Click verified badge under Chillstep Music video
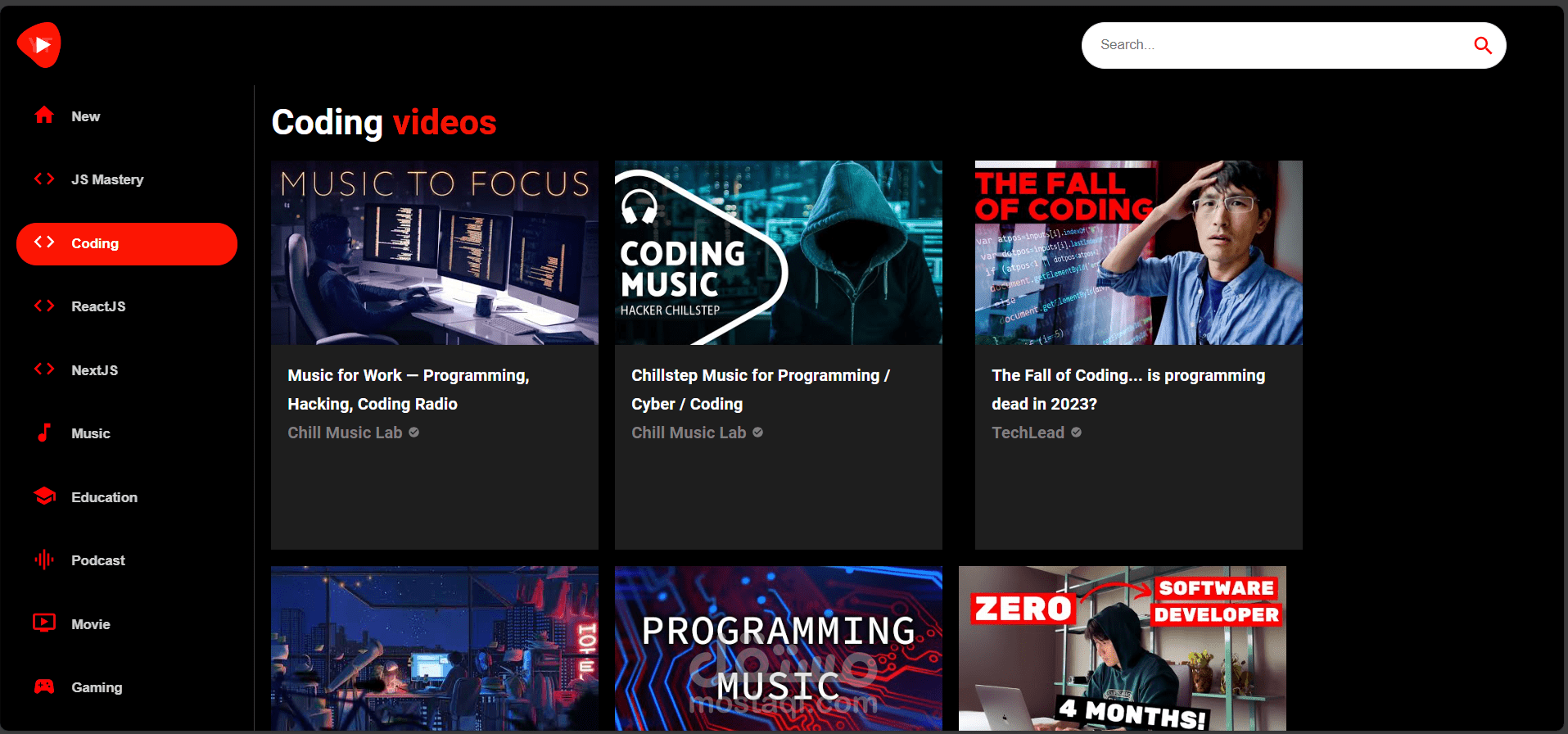 (757, 433)
